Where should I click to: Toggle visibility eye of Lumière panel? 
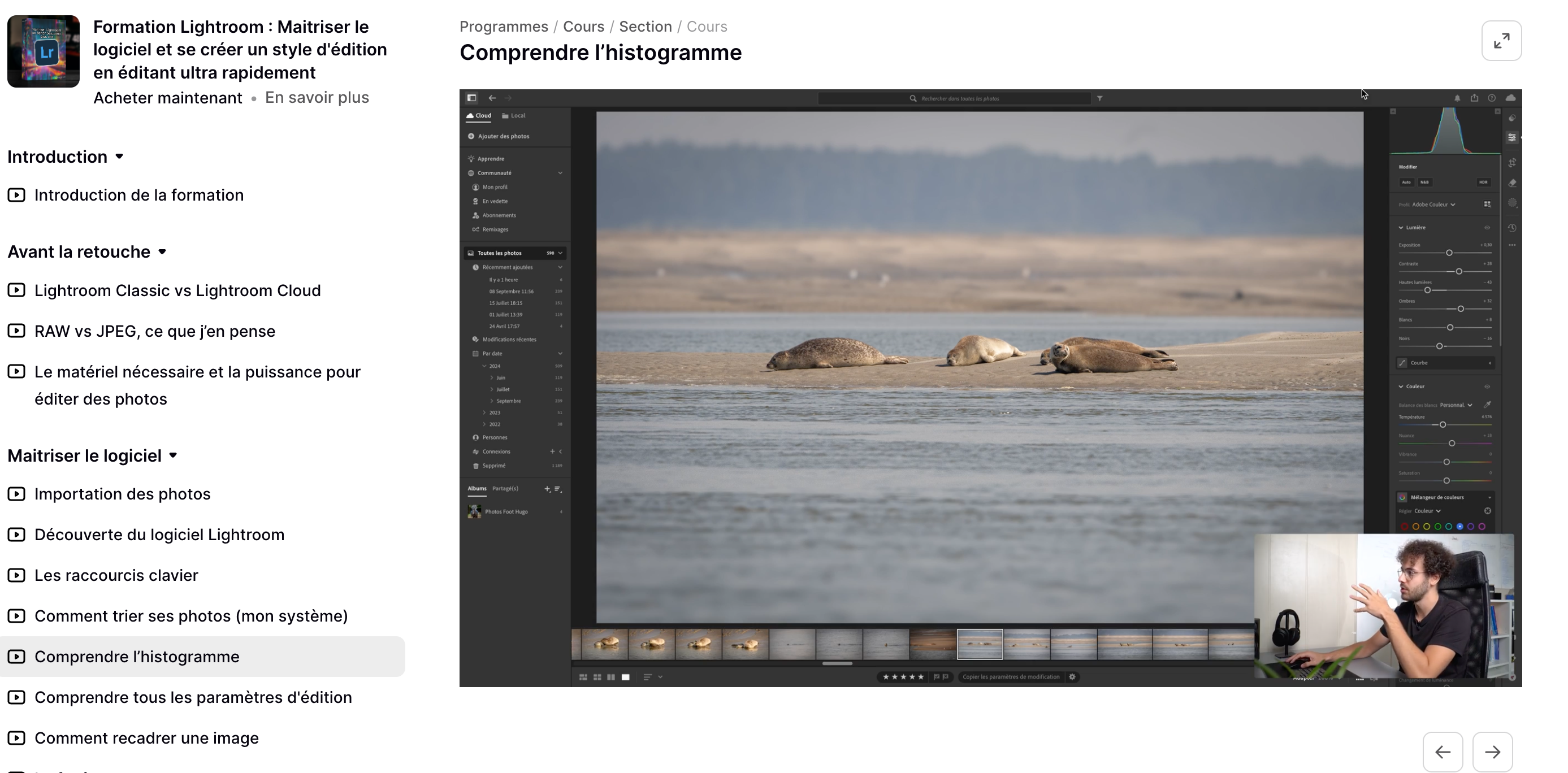point(1487,228)
